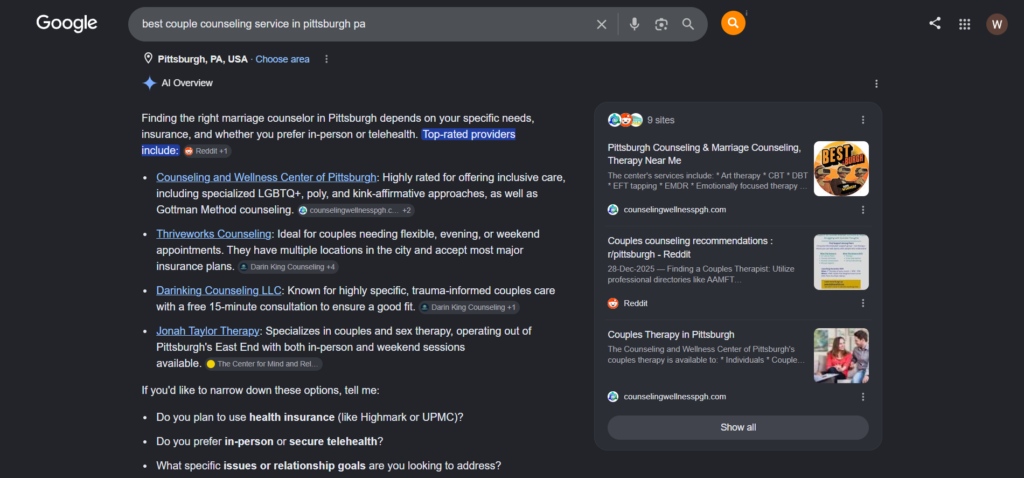Image resolution: width=1024 pixels, height=478 pixels.
Task: Click the Darin King Counseling +1 chip
Action: [469, 307]
